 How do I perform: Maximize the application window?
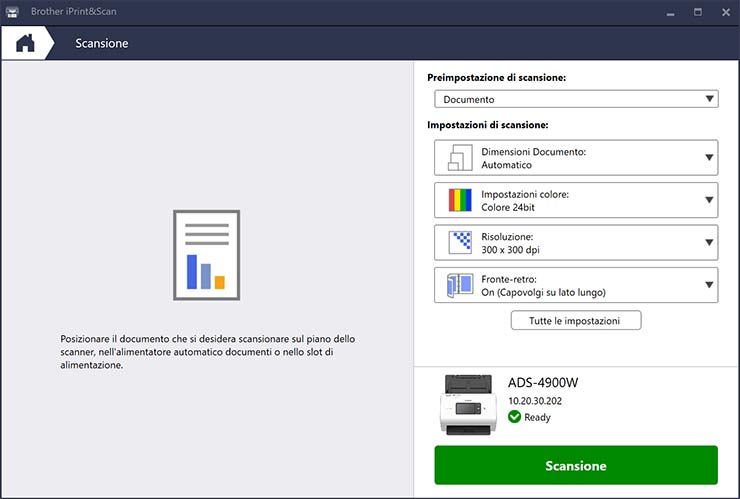tap(697, 12)
